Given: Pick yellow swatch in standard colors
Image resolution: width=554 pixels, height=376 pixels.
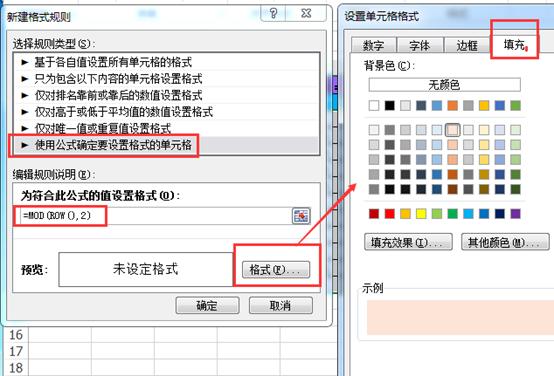Looking at the screenshot, I should pos(421,214).
